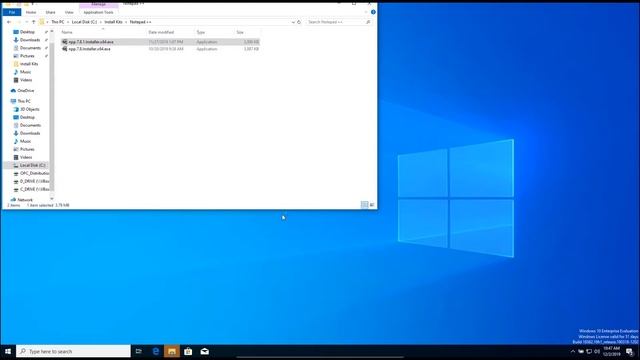Open the File ribbon tab
The width and height of the screenshot is (640, 360).
click(x=12, y=12)
